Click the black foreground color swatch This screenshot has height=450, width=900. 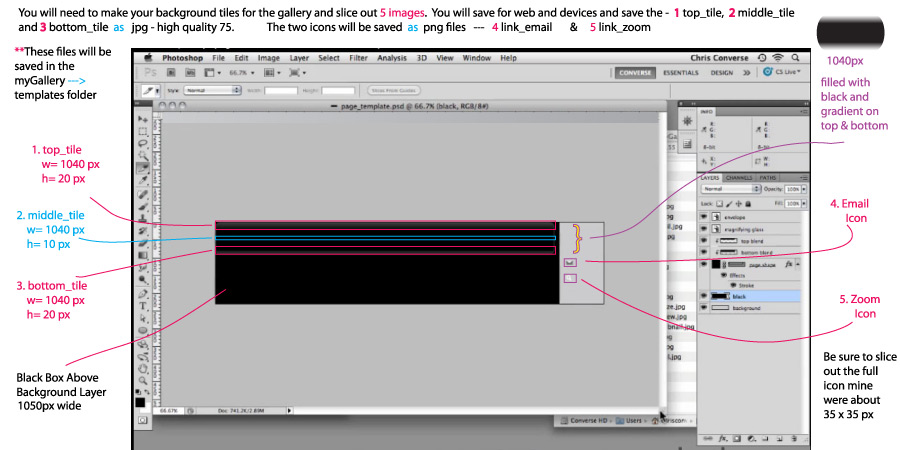[140, 402]
